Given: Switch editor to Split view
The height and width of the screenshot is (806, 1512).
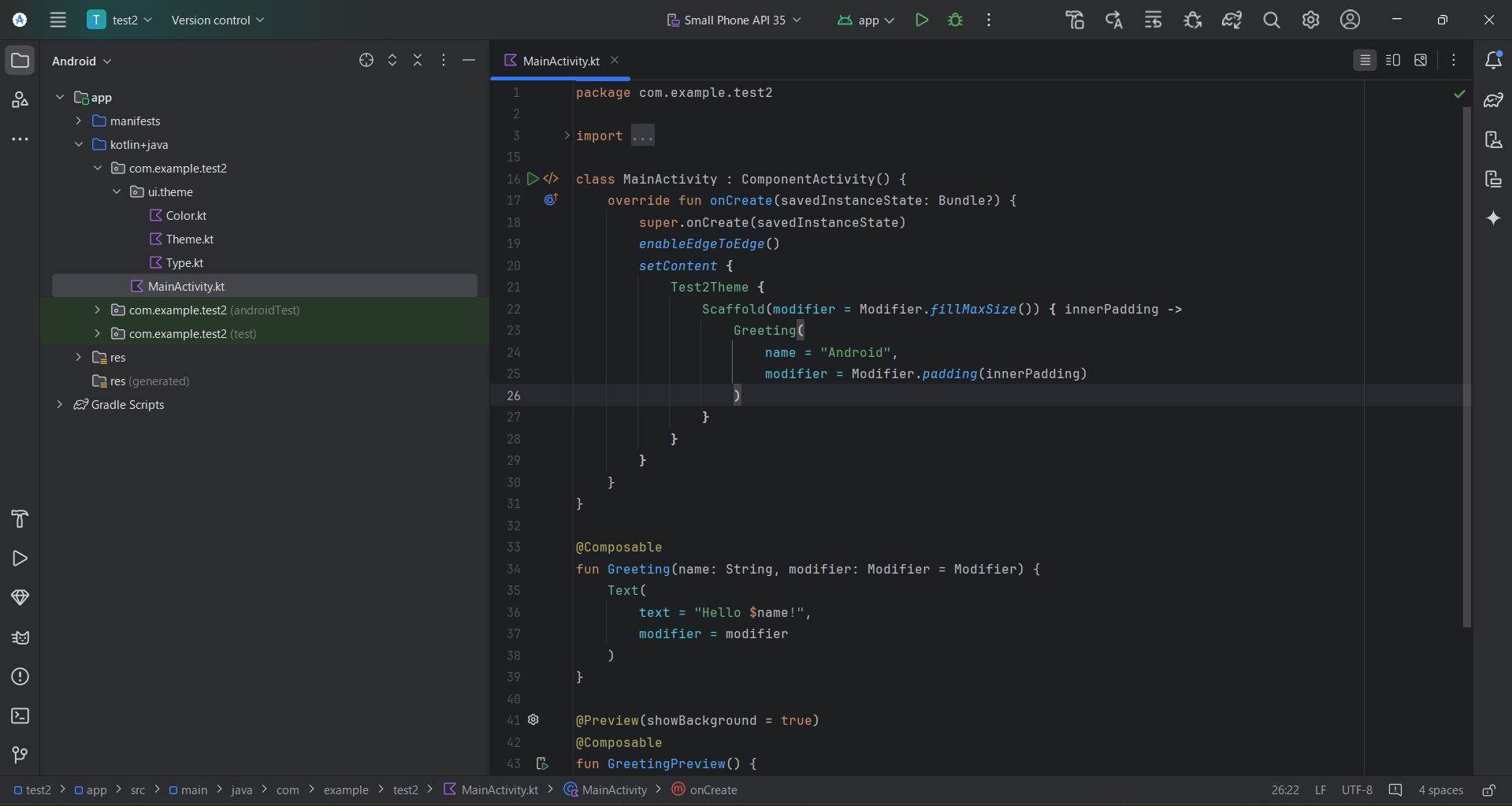Looking at the screenshot, I should 1392,60.
